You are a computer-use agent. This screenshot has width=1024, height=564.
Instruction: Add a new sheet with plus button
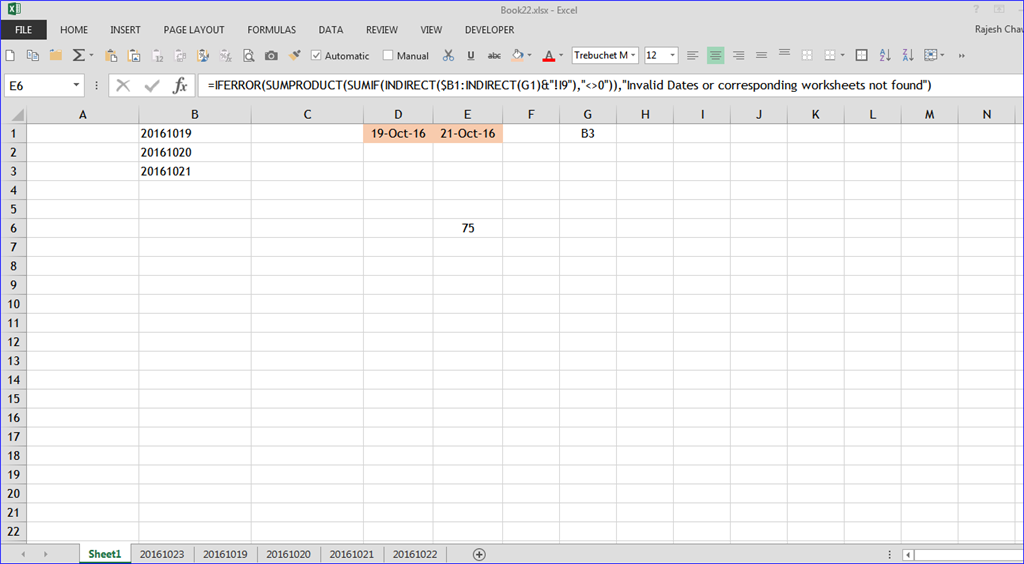[x=479, y=554]
